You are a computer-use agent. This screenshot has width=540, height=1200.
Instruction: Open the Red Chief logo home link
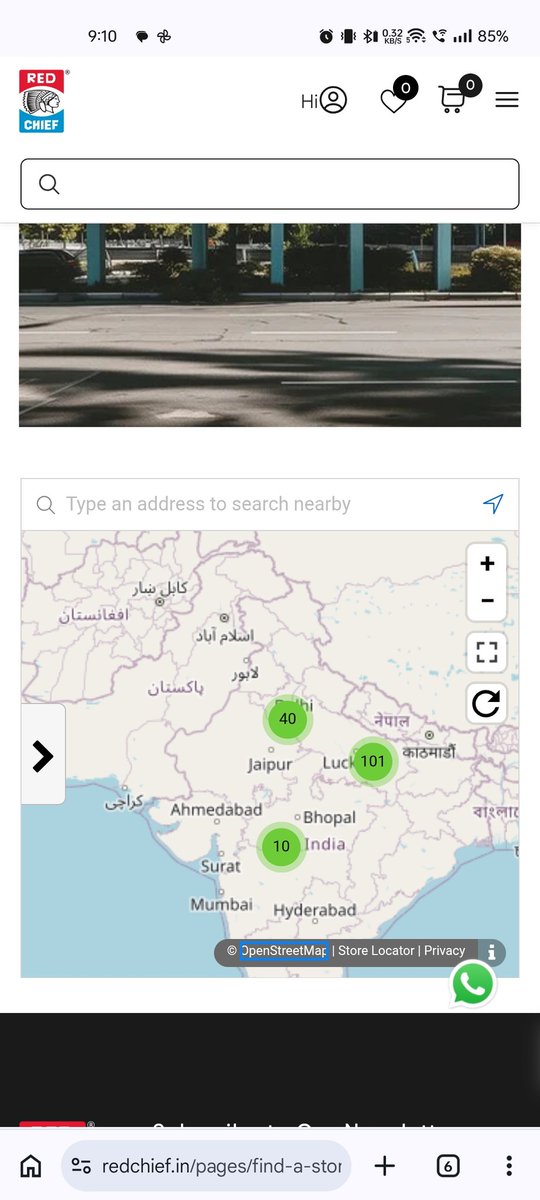pyautogui.click(x=43, y=101)
